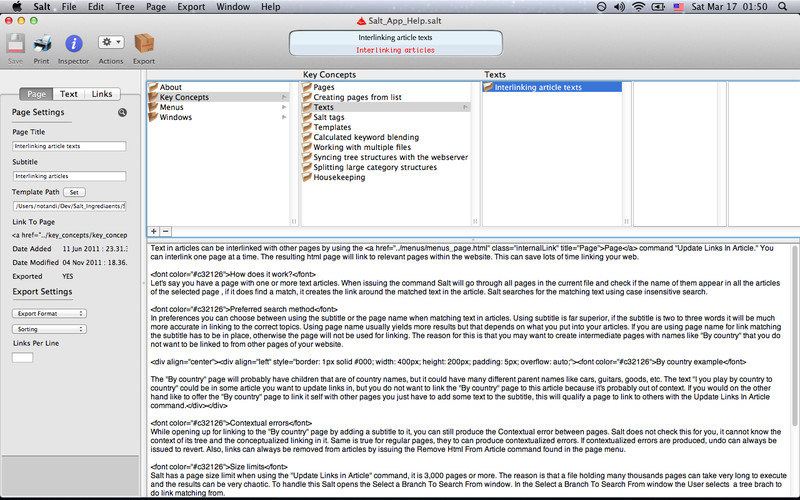This screenshot has height=500, width=800.
Task: Open the Actions gear dropdown
Action: coord(111,42)
